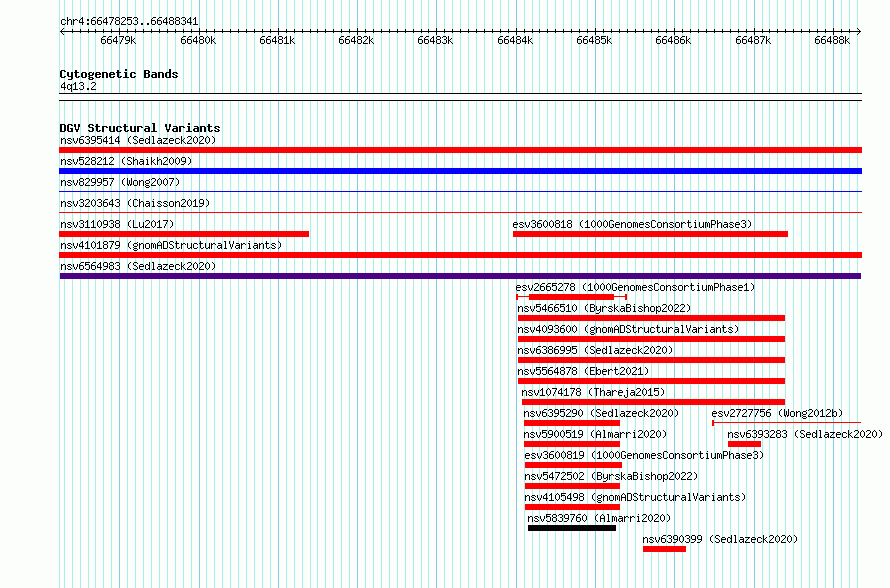Click the black bar under nsv5839760

coord(572,528)
